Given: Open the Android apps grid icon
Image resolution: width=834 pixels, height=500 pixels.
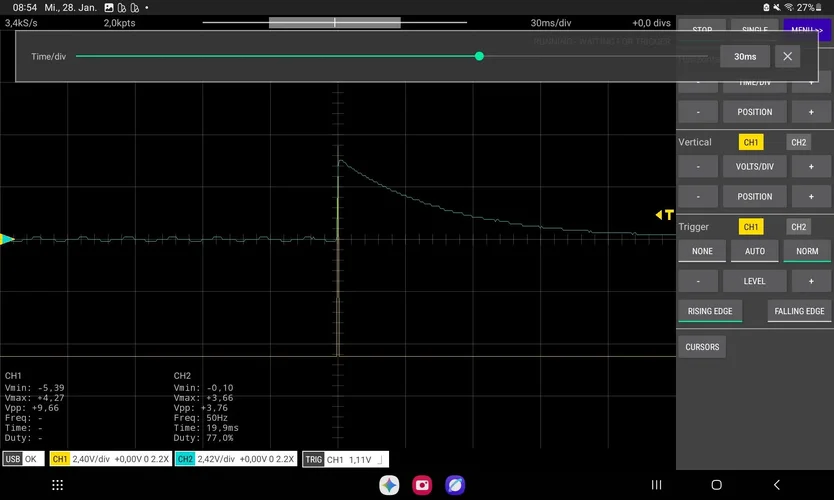Looking at the screenshot, I should [57, 485].
